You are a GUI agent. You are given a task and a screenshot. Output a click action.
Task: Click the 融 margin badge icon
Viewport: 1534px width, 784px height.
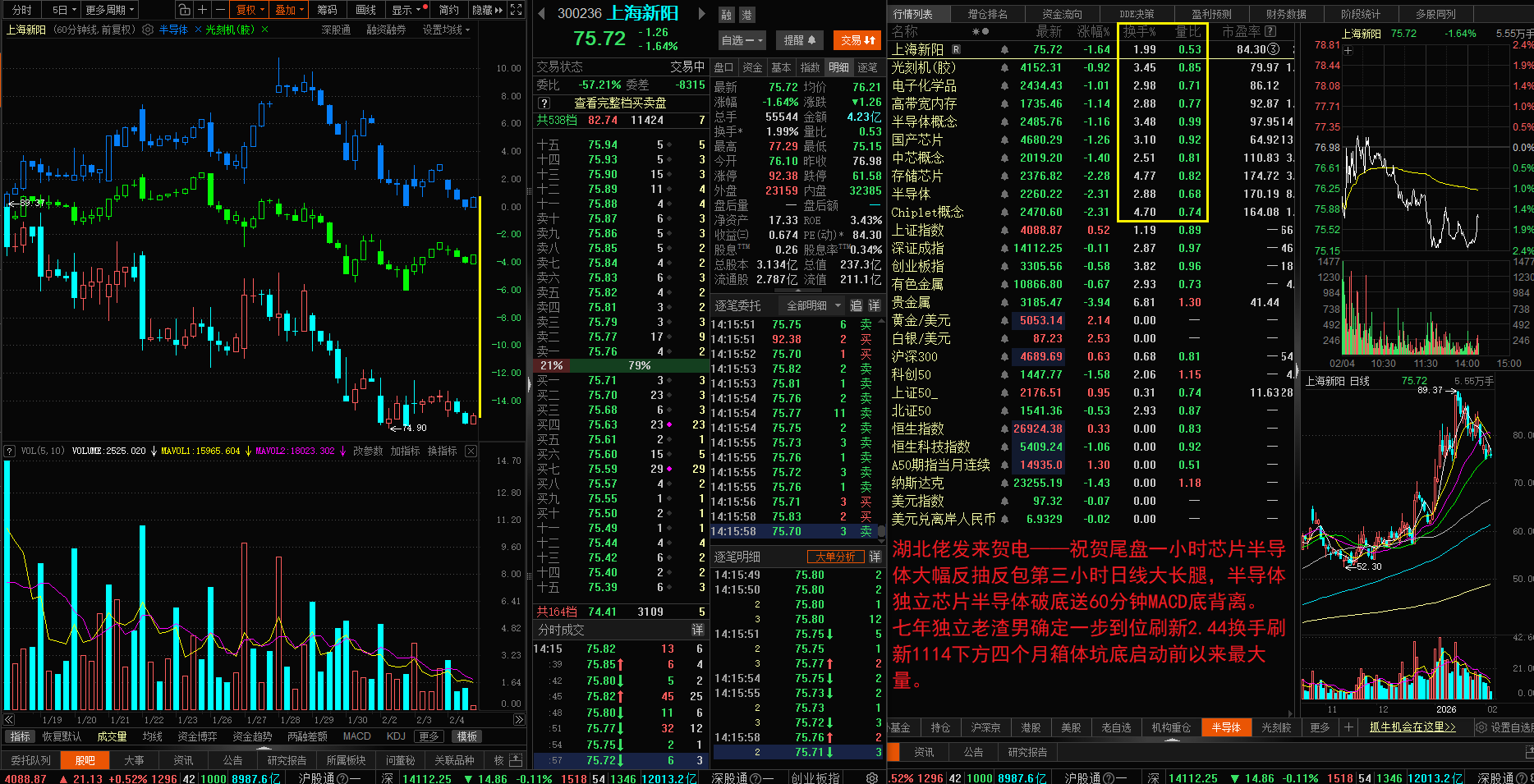(x=727, y=15)
